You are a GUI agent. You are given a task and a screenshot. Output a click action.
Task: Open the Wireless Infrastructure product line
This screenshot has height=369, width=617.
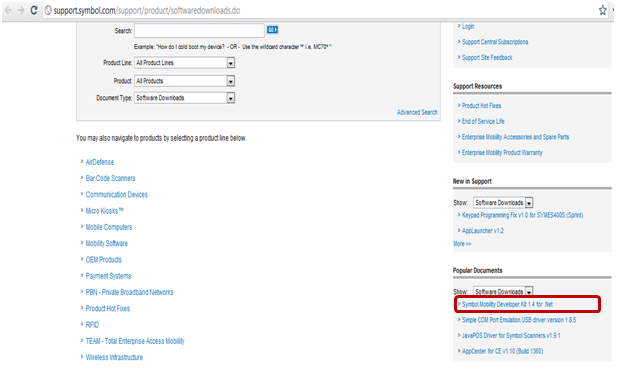pyautogui.click(x=114, y=357)
